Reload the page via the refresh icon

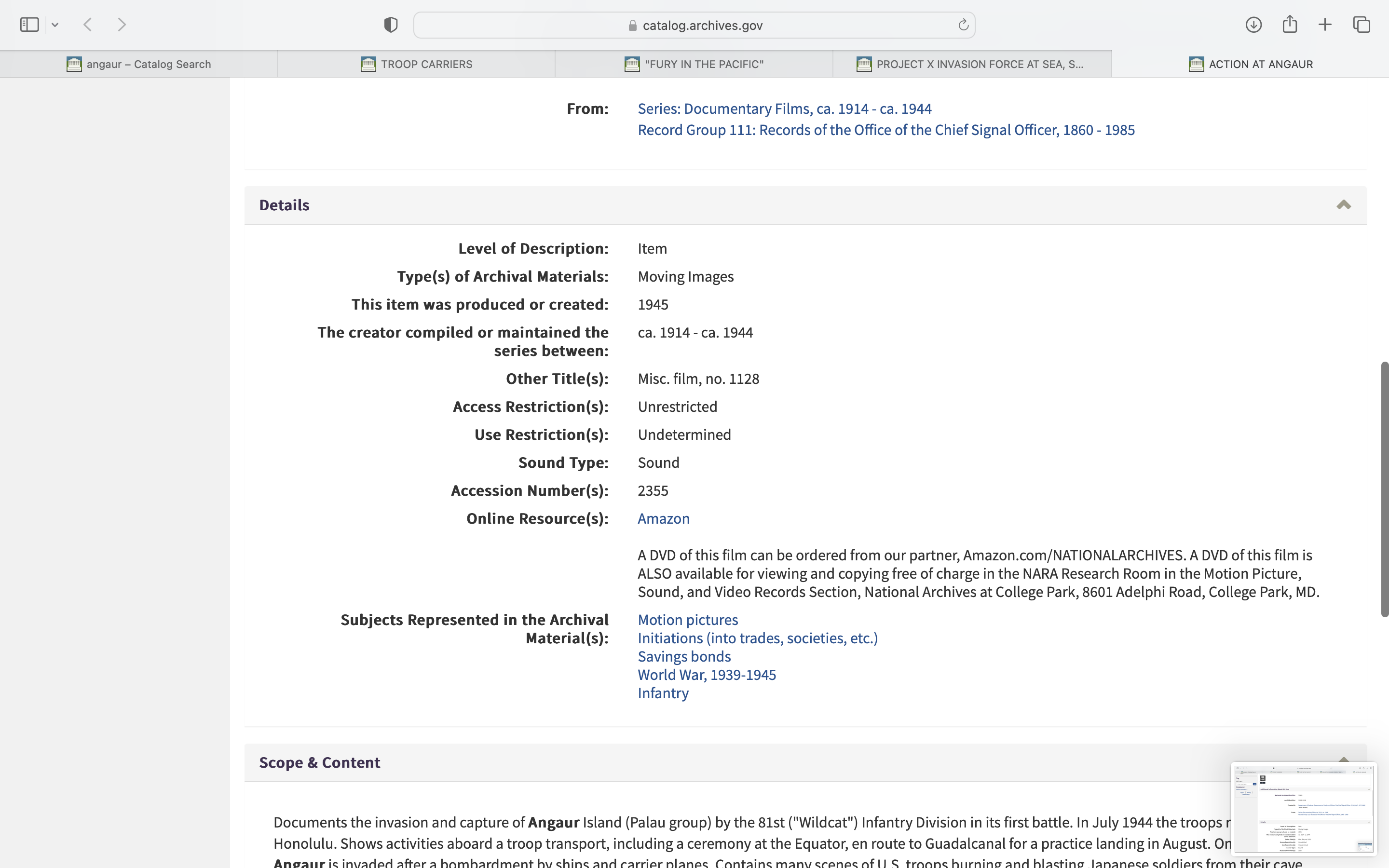(963, 25)
